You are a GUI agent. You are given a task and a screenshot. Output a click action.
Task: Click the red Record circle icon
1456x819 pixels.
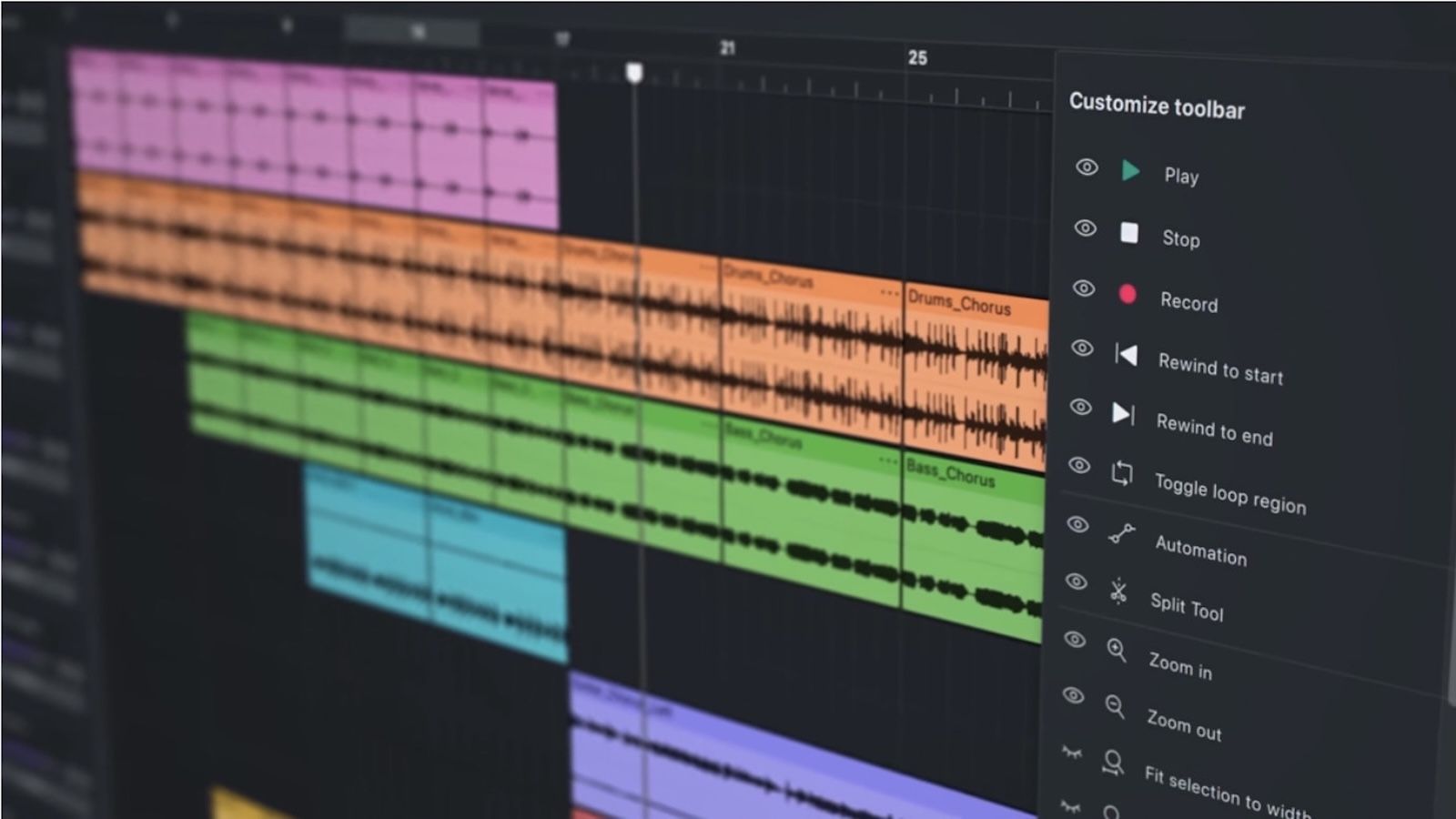click(x=1127, y=294)
